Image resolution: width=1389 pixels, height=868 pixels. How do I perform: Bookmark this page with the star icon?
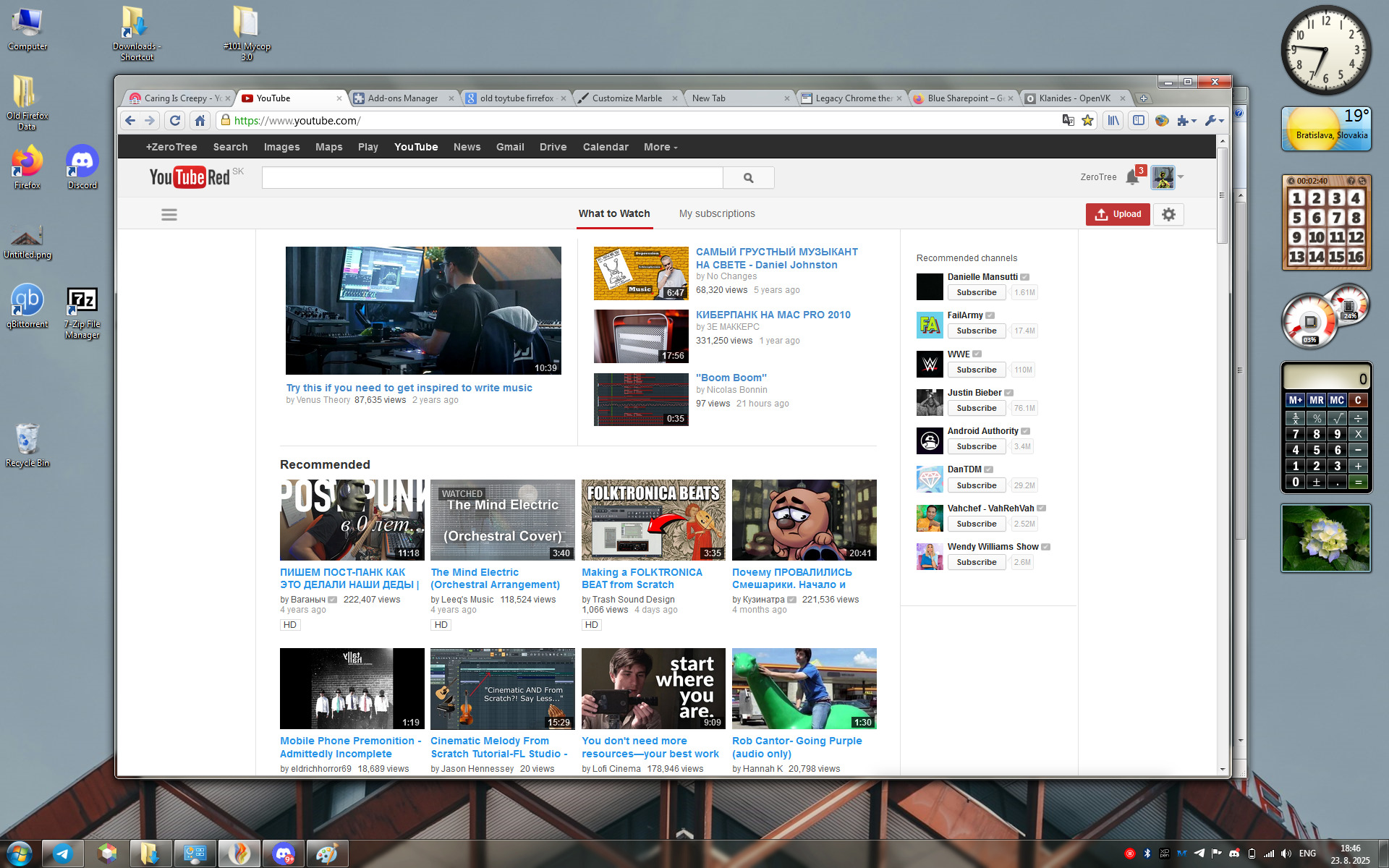tap(1087, 121)
